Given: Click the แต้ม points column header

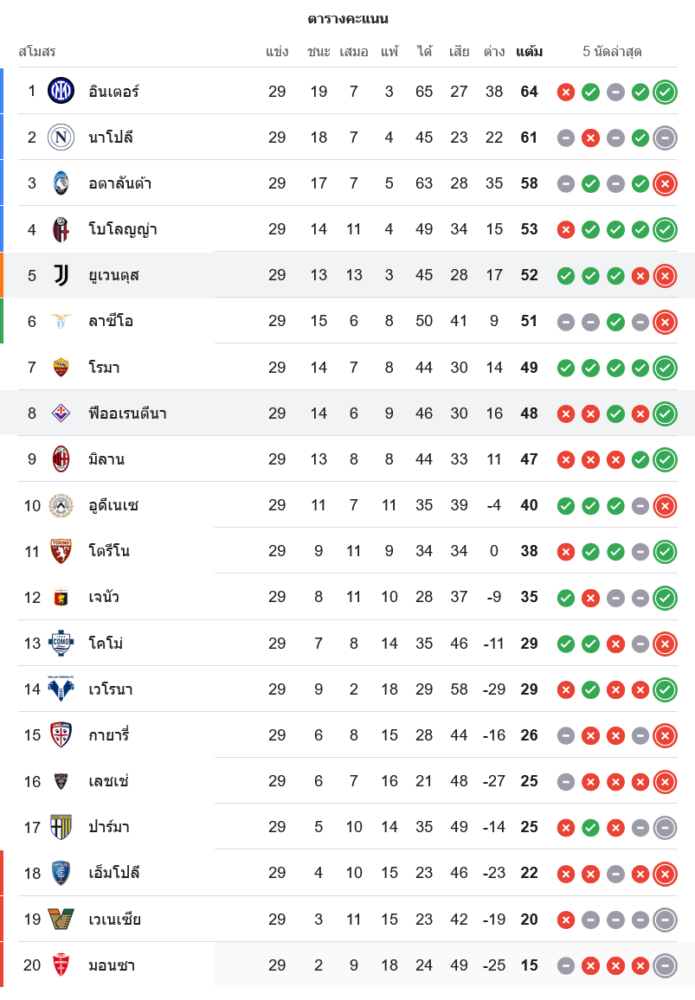Looking at the screenshot, I should tap(529, 51).
